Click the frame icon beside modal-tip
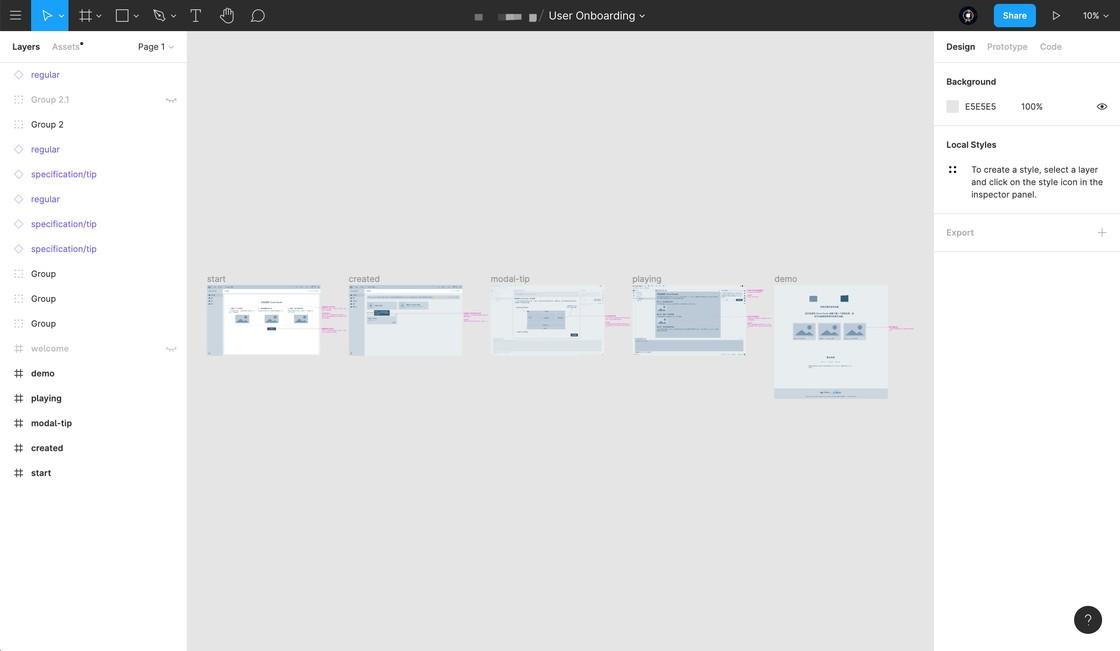The height and width of the screenshot is (651, 1120). point(19,423)
